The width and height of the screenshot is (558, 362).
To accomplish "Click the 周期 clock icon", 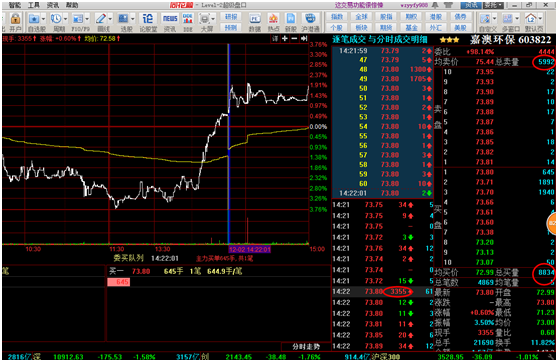I will pos(56,19).
